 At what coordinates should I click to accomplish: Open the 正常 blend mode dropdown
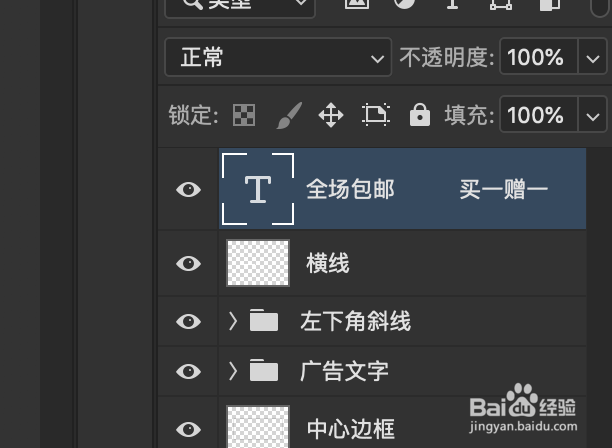point(278,57)
